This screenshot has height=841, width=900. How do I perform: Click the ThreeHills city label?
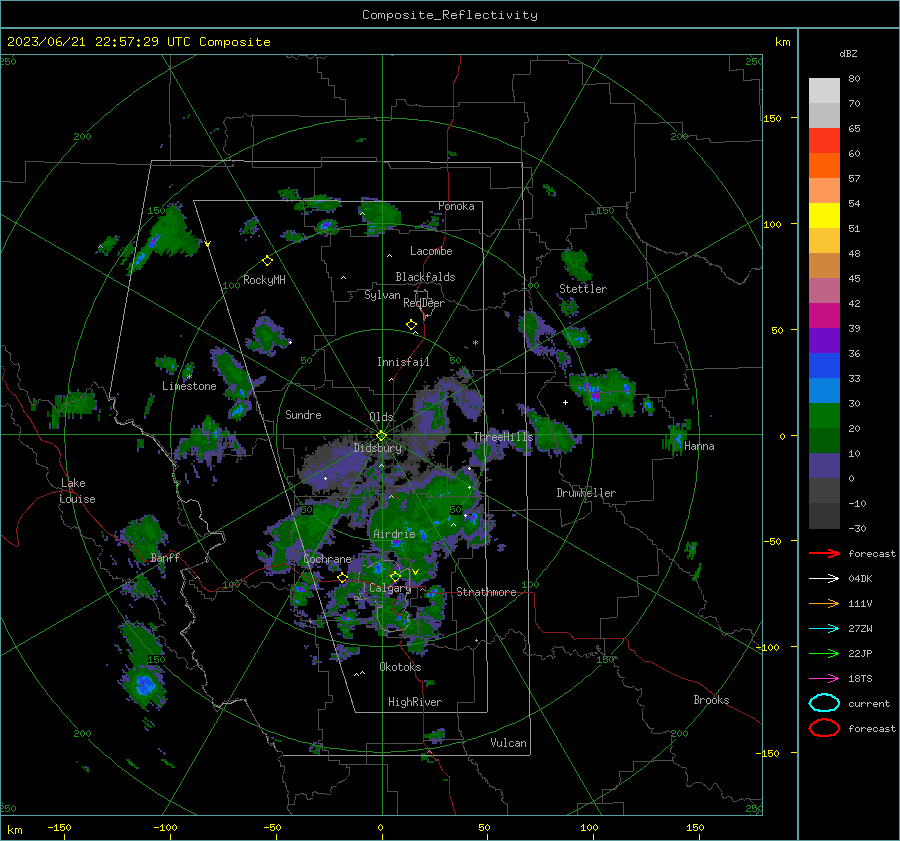pyautogui.click(x=503, y=437)
